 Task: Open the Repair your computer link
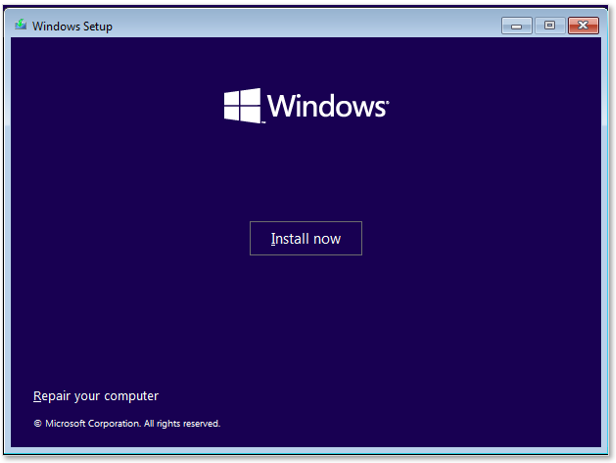point(96,396)
